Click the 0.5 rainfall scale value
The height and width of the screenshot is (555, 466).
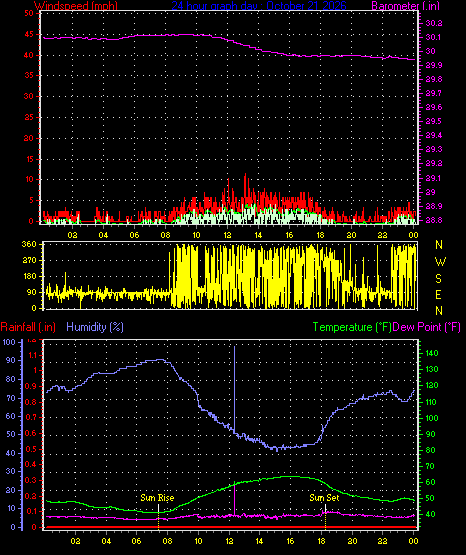pyautogui.click(x=31, y=450)
